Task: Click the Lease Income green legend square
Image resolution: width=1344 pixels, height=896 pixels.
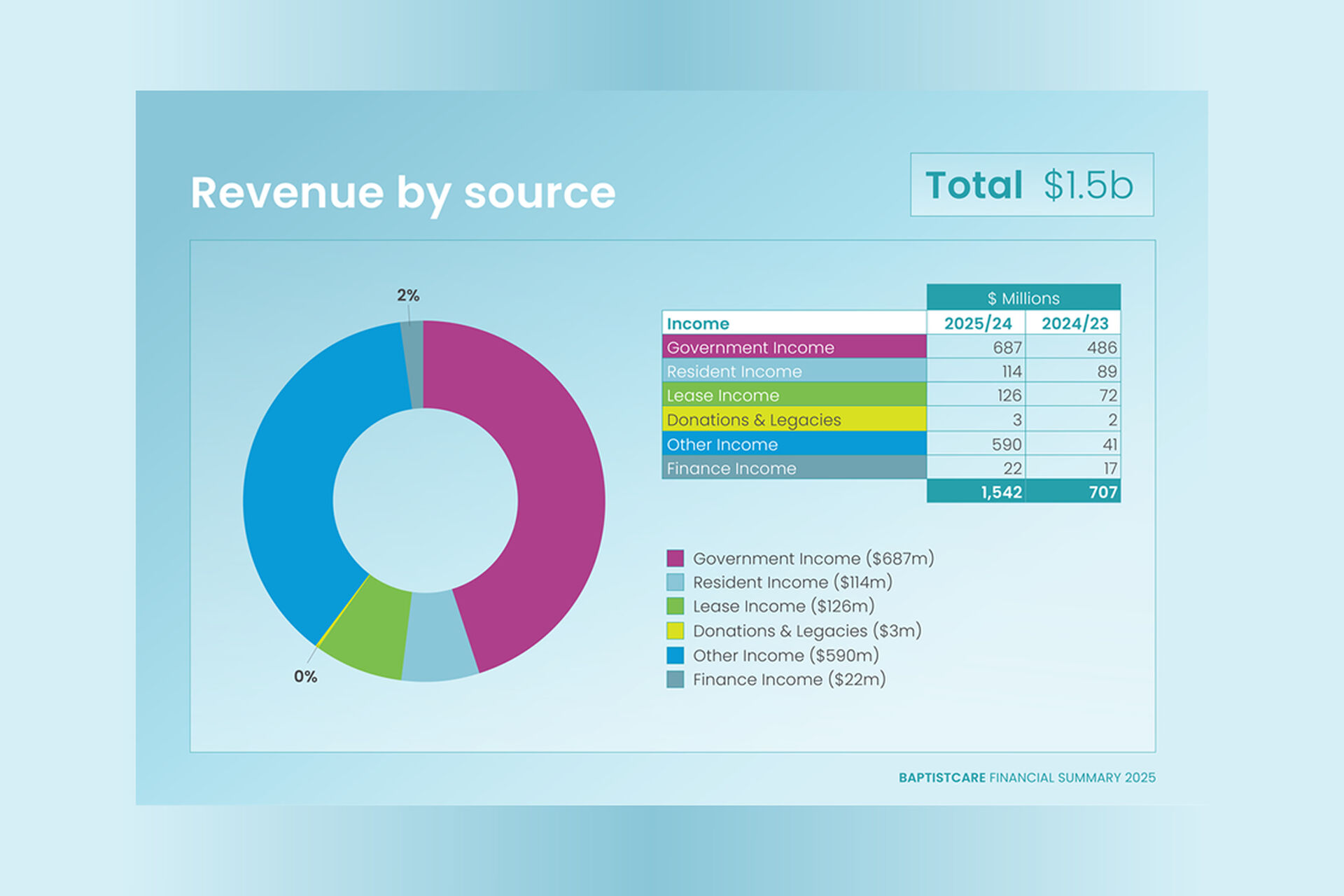Action: [x=675, y=606]
